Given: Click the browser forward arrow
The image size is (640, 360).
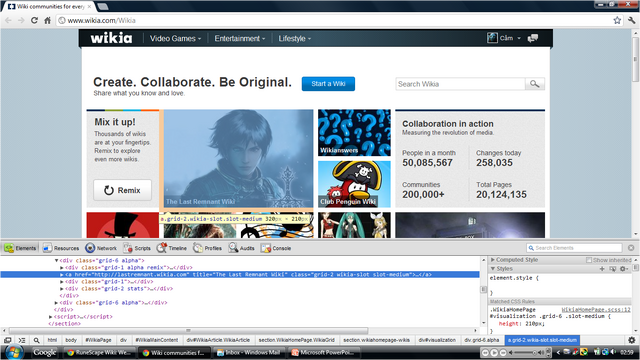Looking at the screenshot, I should coord(21,20).
